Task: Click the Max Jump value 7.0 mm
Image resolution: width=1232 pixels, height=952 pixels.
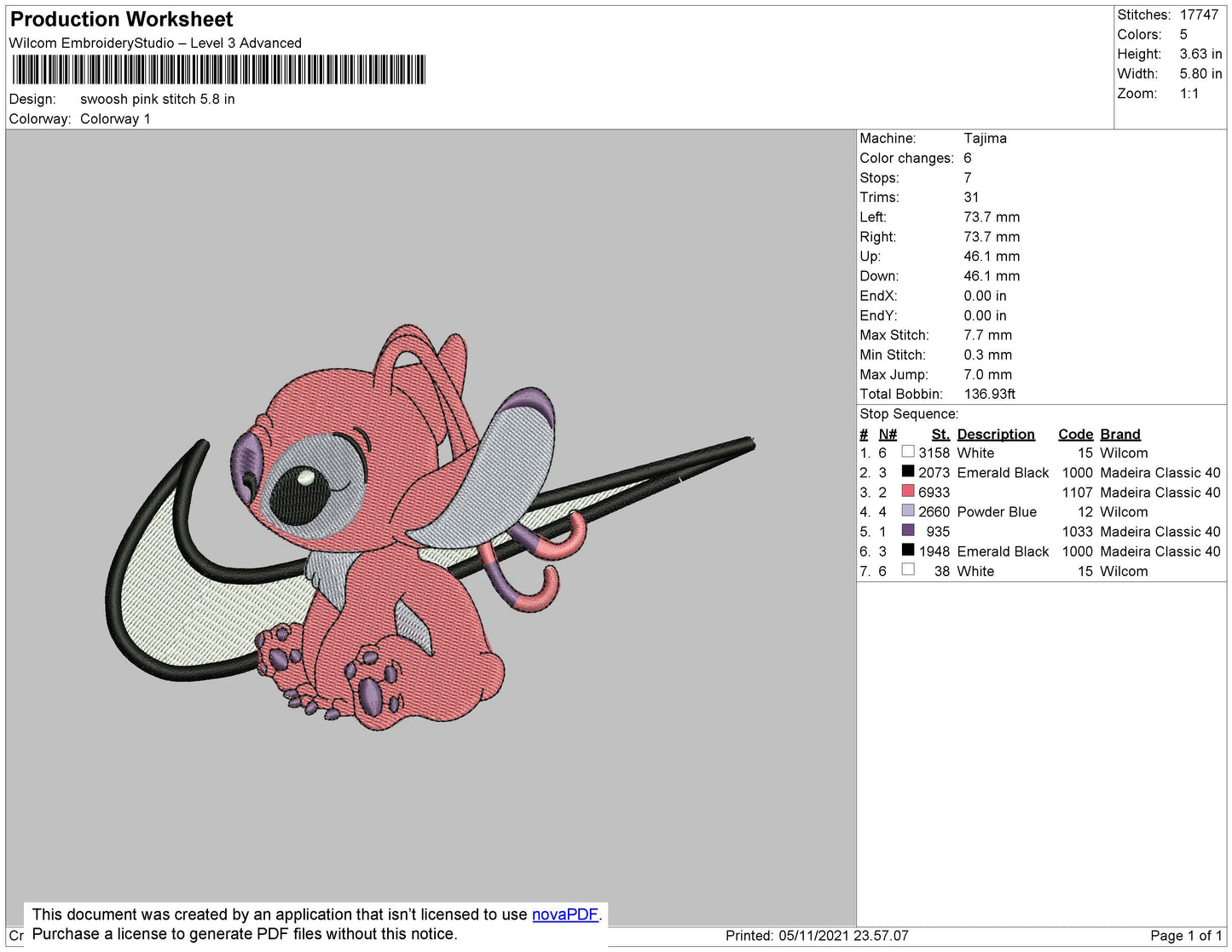Action: tap(988, 374)
